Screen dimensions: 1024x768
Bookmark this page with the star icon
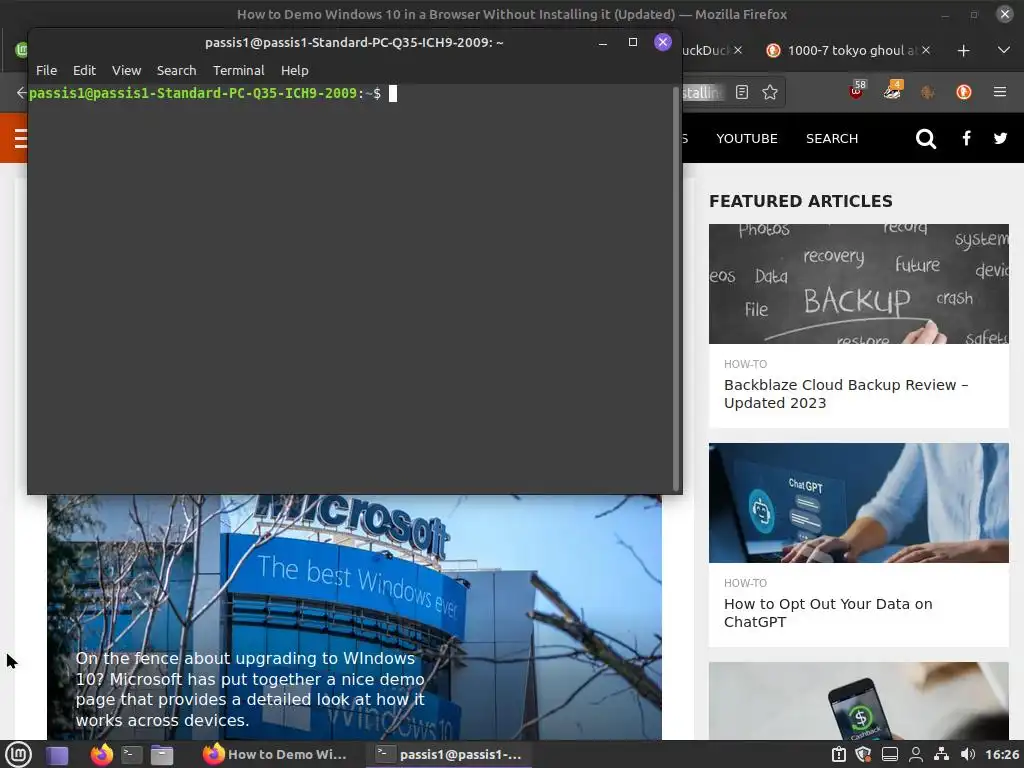pyautogui.click(x=770, y=92)
